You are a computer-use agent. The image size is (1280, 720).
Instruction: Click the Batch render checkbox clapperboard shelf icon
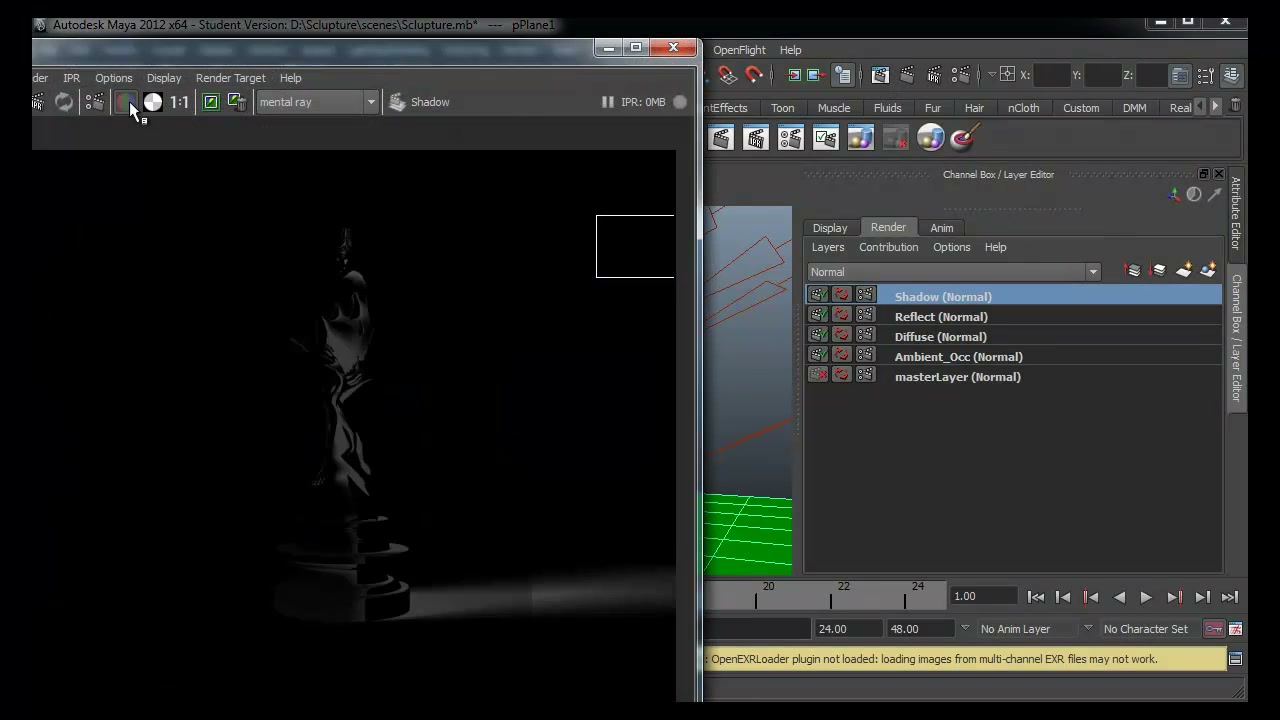825,138
